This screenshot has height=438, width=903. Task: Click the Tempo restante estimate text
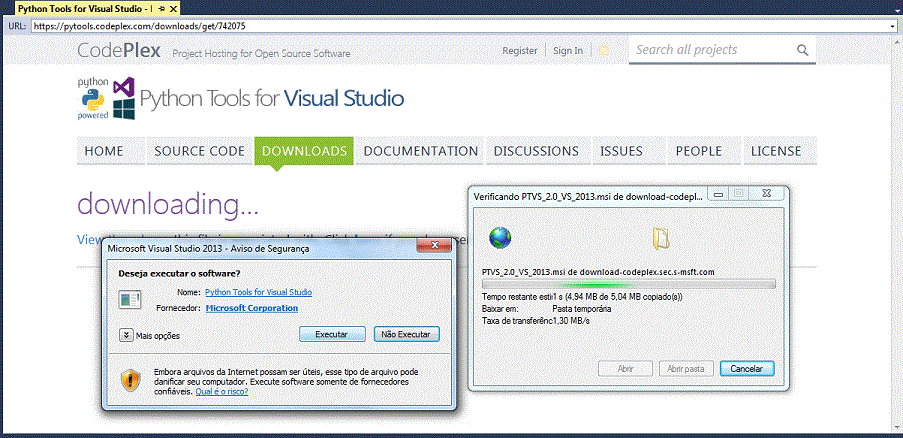pyautogui.click(x=582, y=298)
